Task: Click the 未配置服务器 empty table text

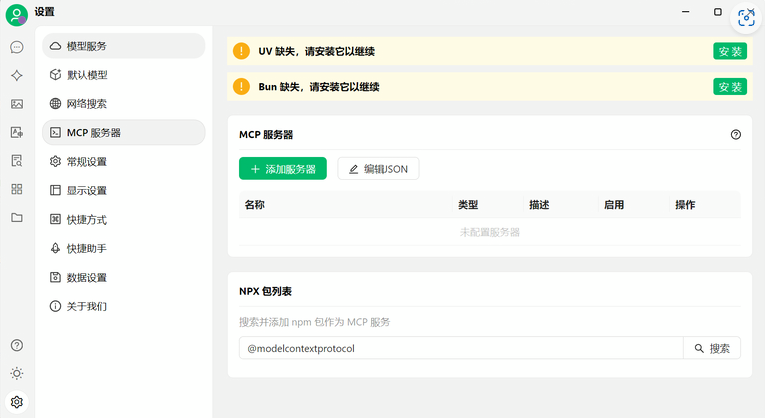Action: point(489,232)
